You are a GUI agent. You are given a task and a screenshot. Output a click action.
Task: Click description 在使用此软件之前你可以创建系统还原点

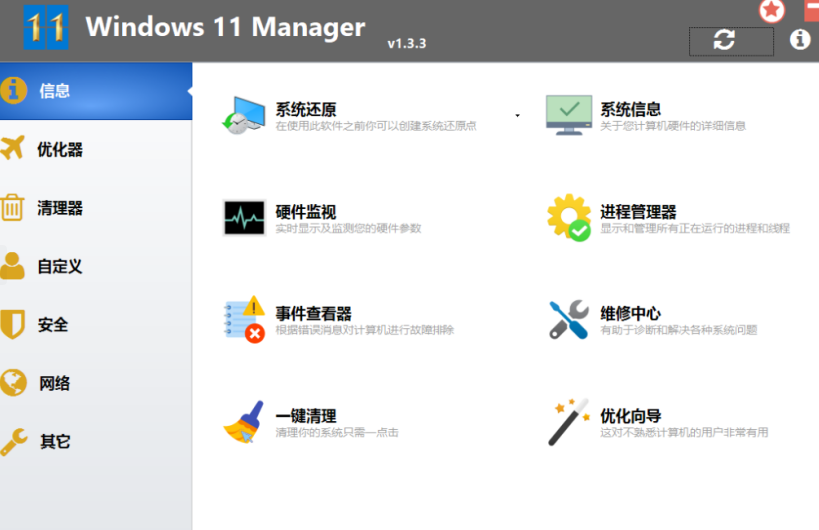376,126
